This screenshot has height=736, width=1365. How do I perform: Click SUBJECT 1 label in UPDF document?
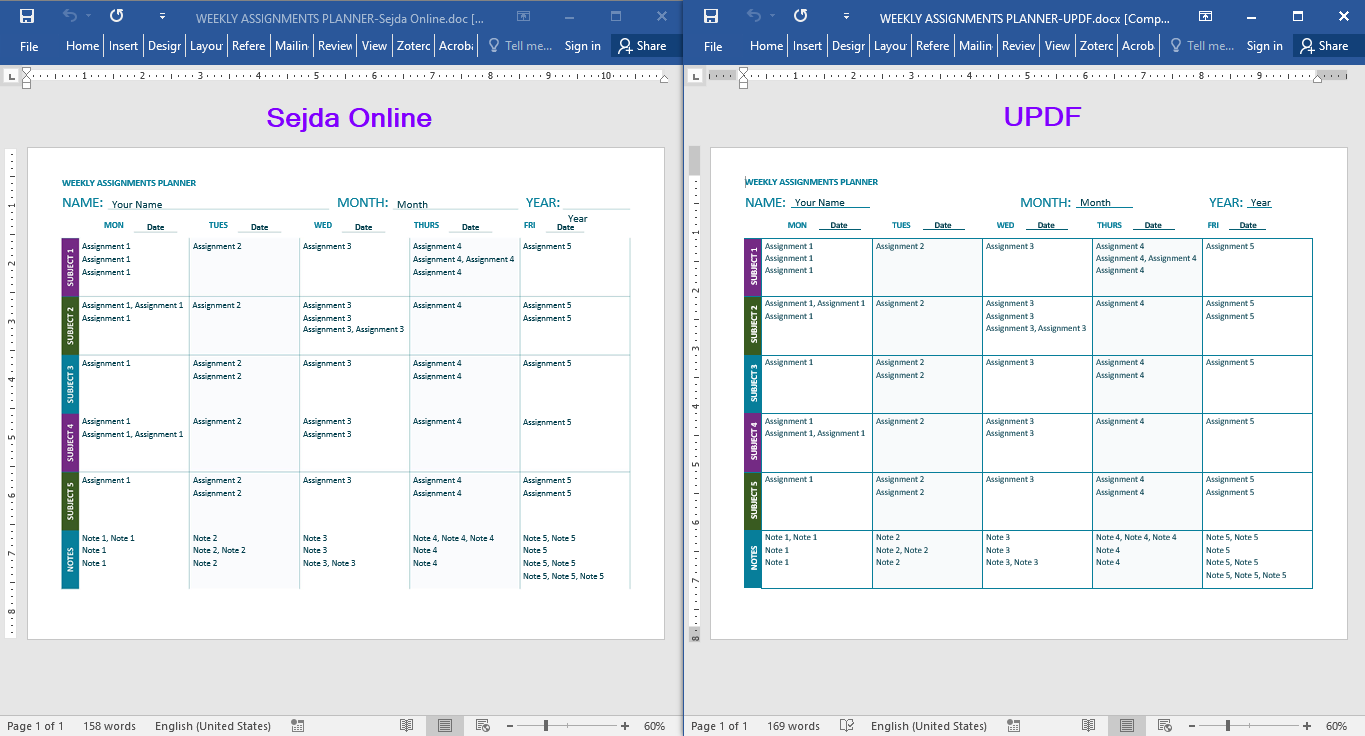(754, 267)
